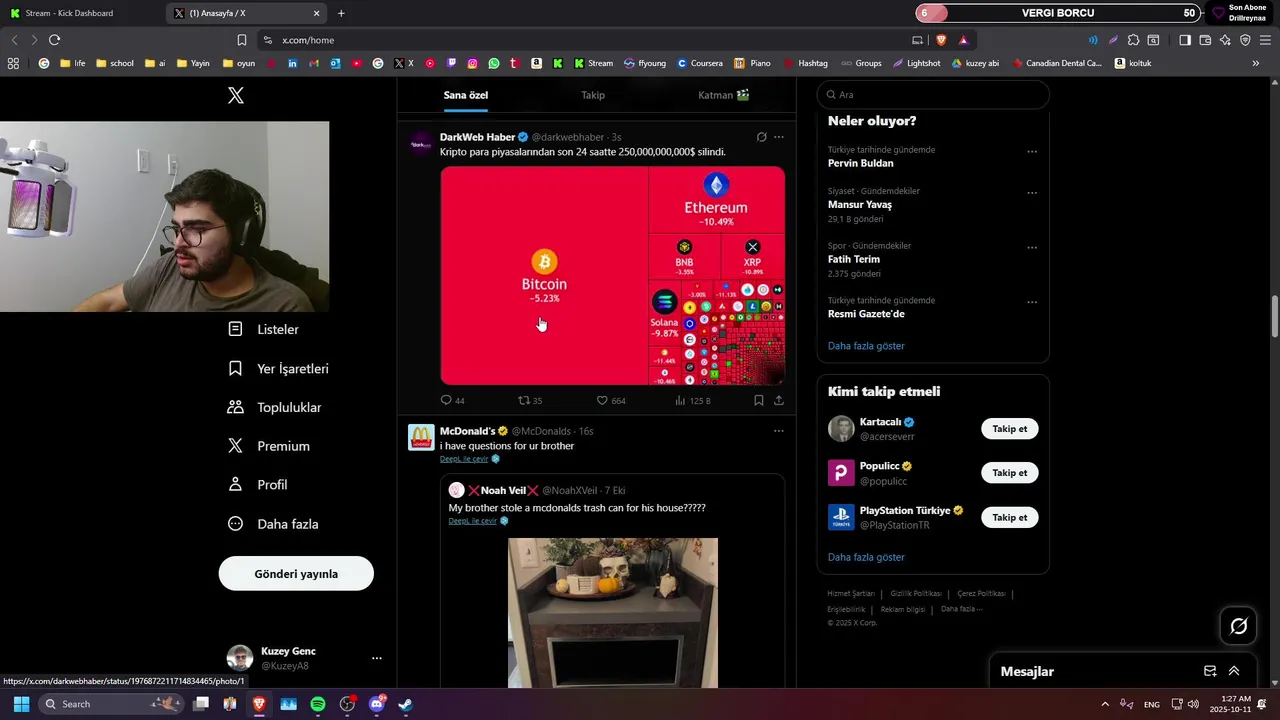Open the Windows Start menu
This screenshot has width=1280, height=720.
tap(21, 704)
